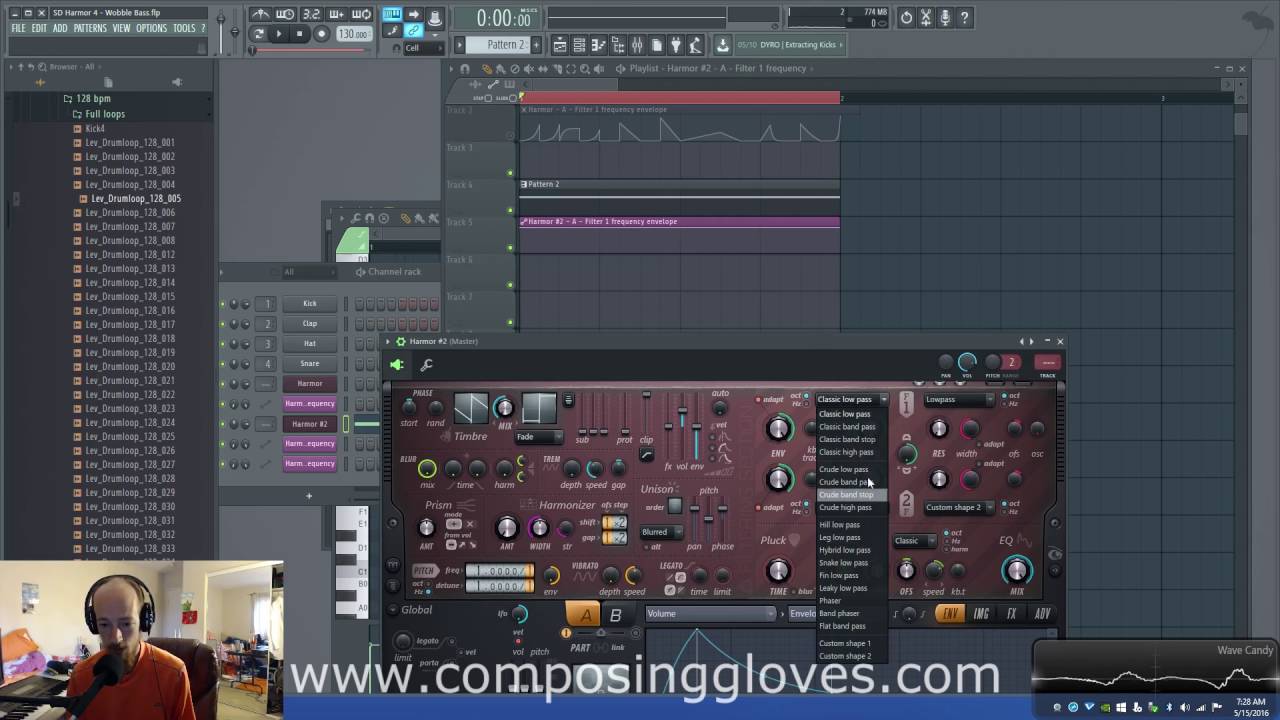Image resolution: width=1280 pixels, height=720 pixels.
Task: Open the Classic phaser type dropdown
Action: [914, 541]
